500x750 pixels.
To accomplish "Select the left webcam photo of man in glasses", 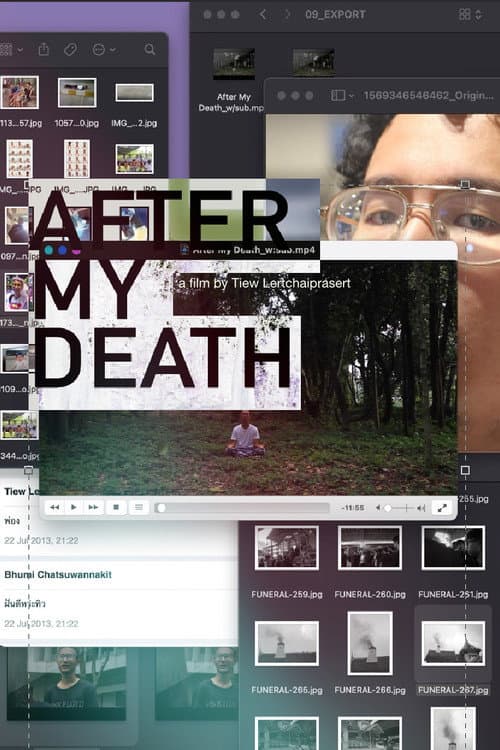I will (67, 684).
